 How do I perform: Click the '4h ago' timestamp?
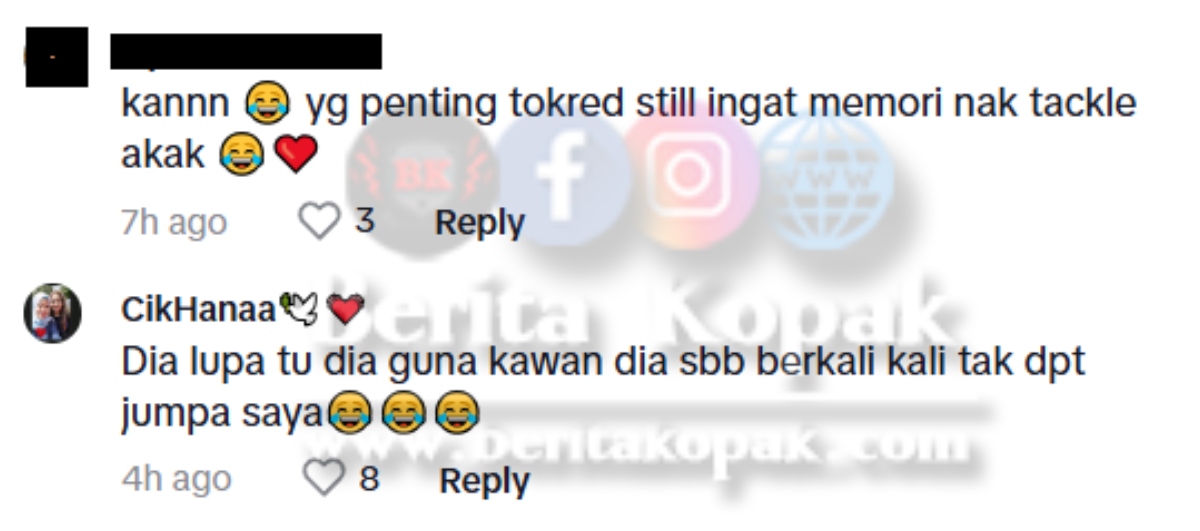tap(176, 479)
